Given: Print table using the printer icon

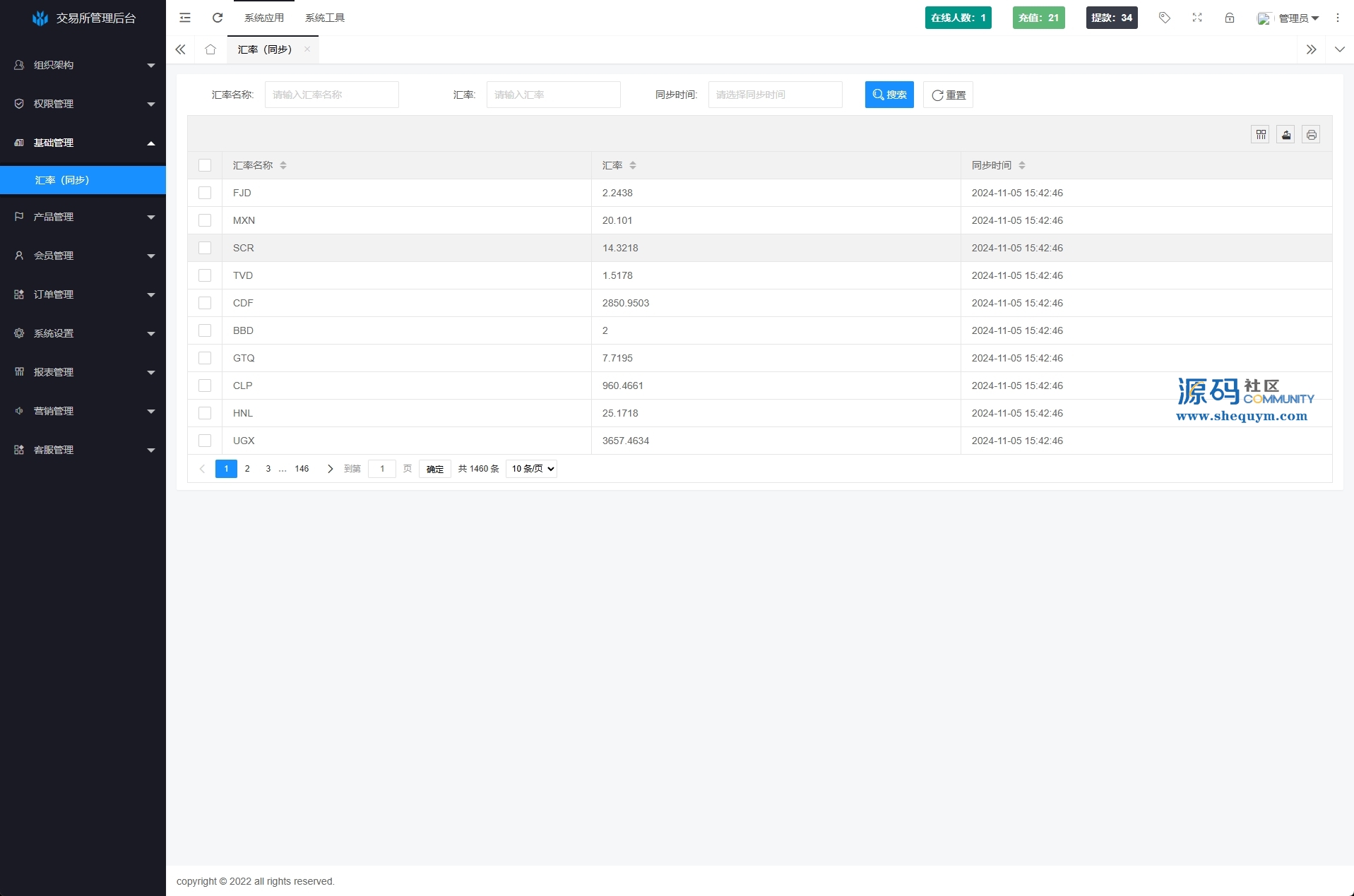Looking at the screenshot, I should pos(1311,135).
